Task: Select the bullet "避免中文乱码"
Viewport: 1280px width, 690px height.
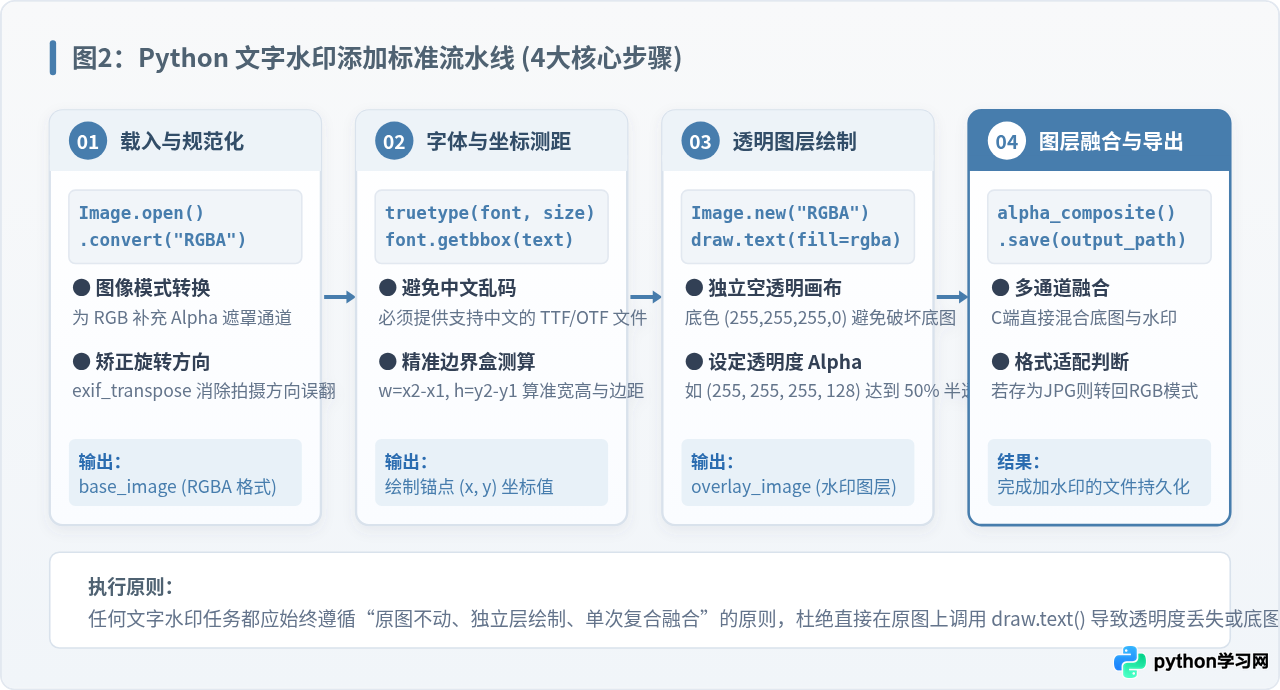Action: (447, 288)
